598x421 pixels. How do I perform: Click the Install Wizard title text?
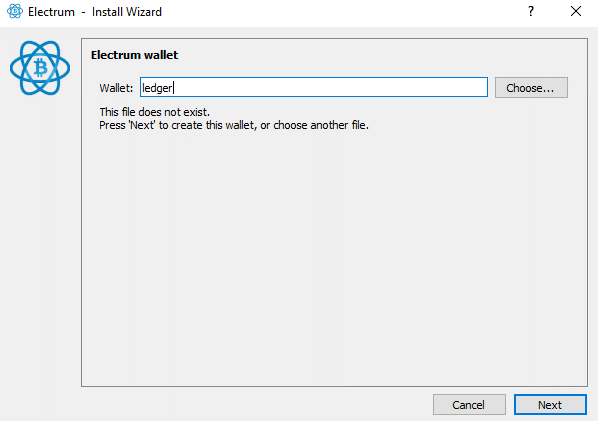pos(127,12)
